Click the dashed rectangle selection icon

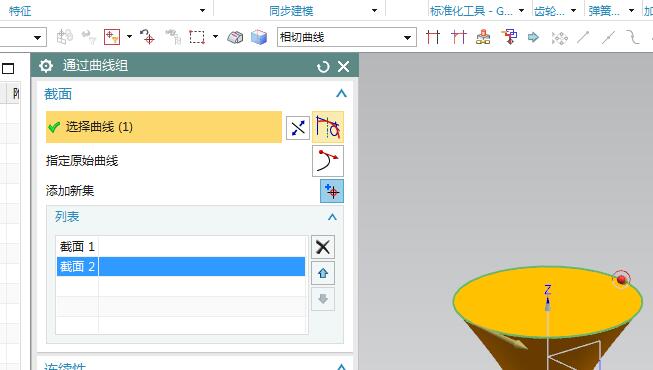pos(197,37)
